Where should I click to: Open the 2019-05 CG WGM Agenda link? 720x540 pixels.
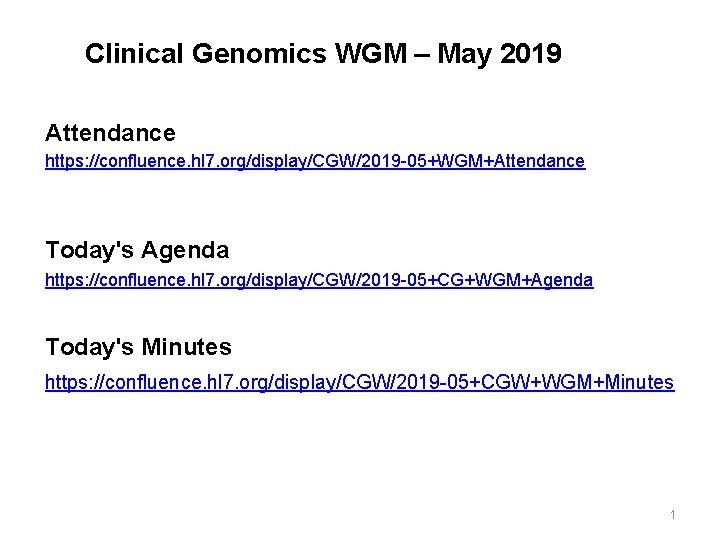[319, 281]
